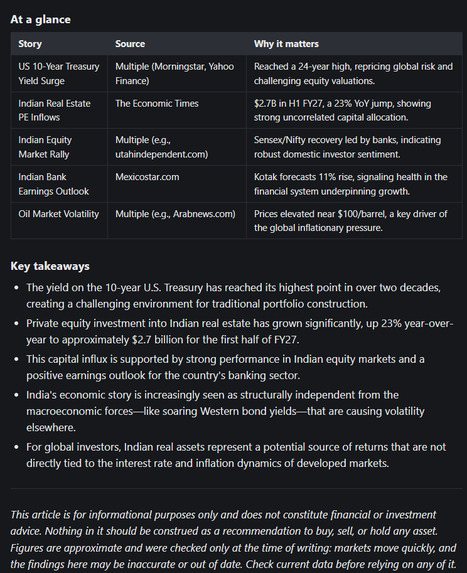Image resolution: width=467 pixels, height=573 pixels.
Task: Select the 'Oil Market Volatility' cell
Action: point(59,221)
